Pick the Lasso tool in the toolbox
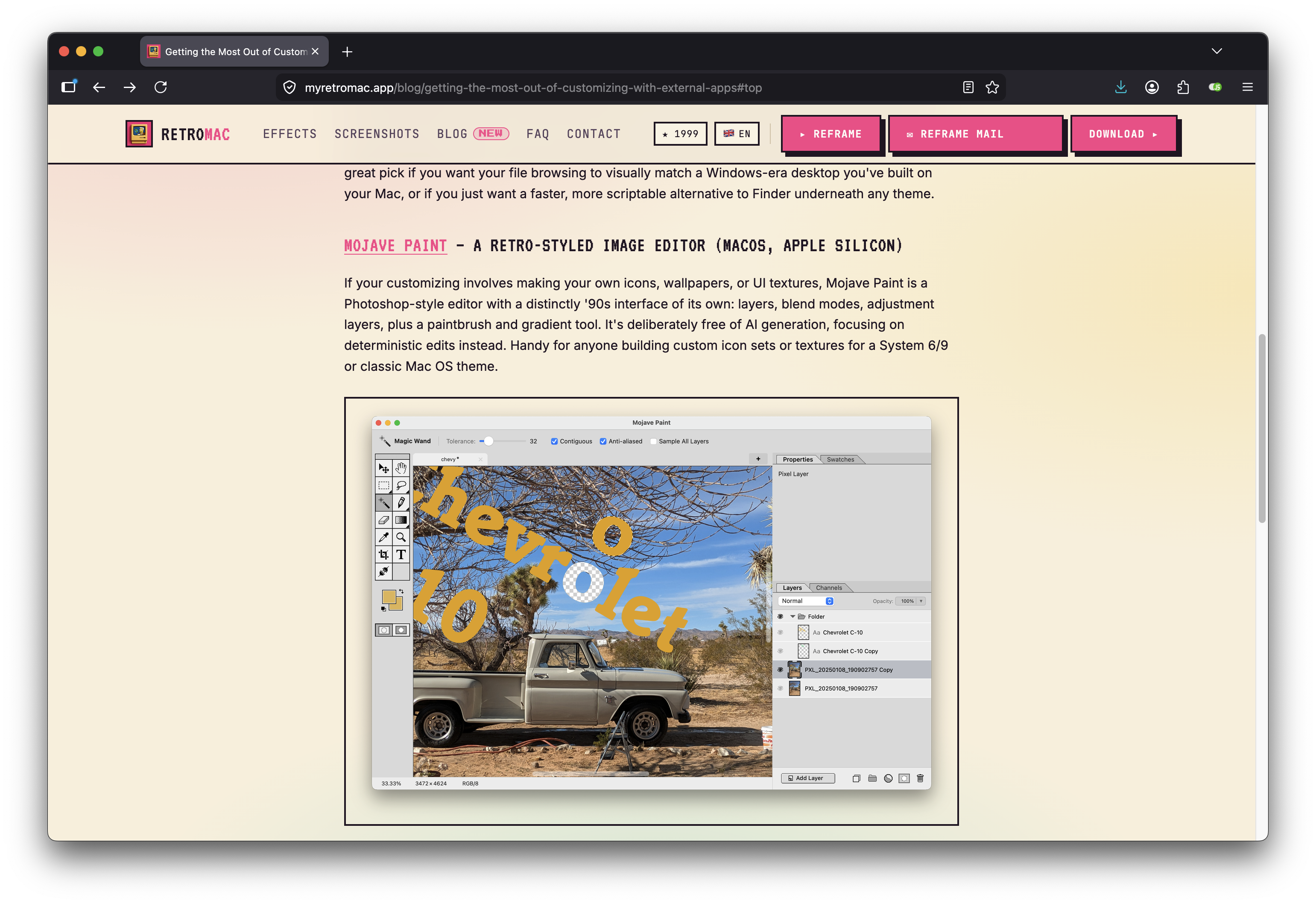Viewport: 1316px width, 904px height. tap(401, 485)
